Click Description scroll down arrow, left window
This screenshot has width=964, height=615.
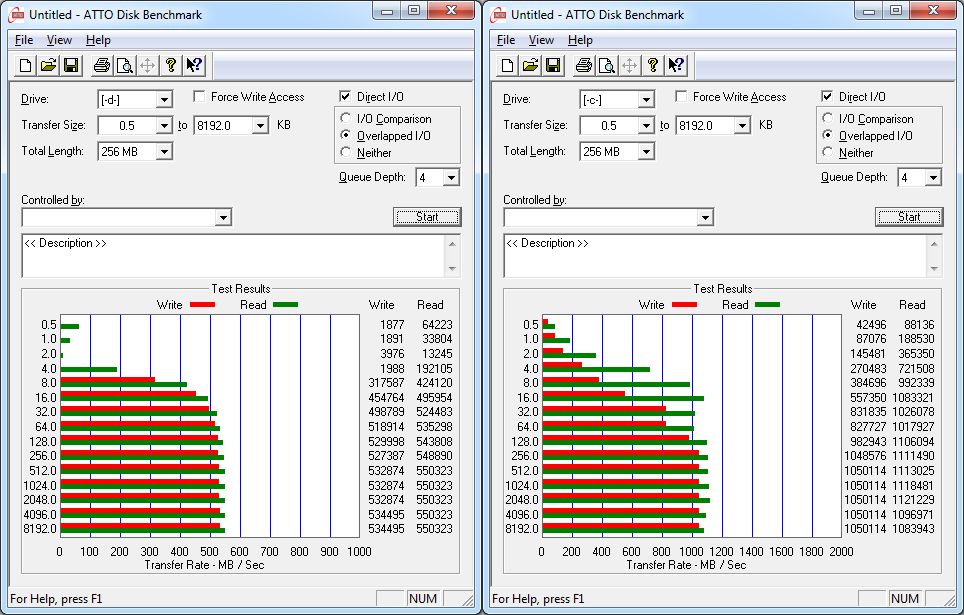click(x=452, y=268)
